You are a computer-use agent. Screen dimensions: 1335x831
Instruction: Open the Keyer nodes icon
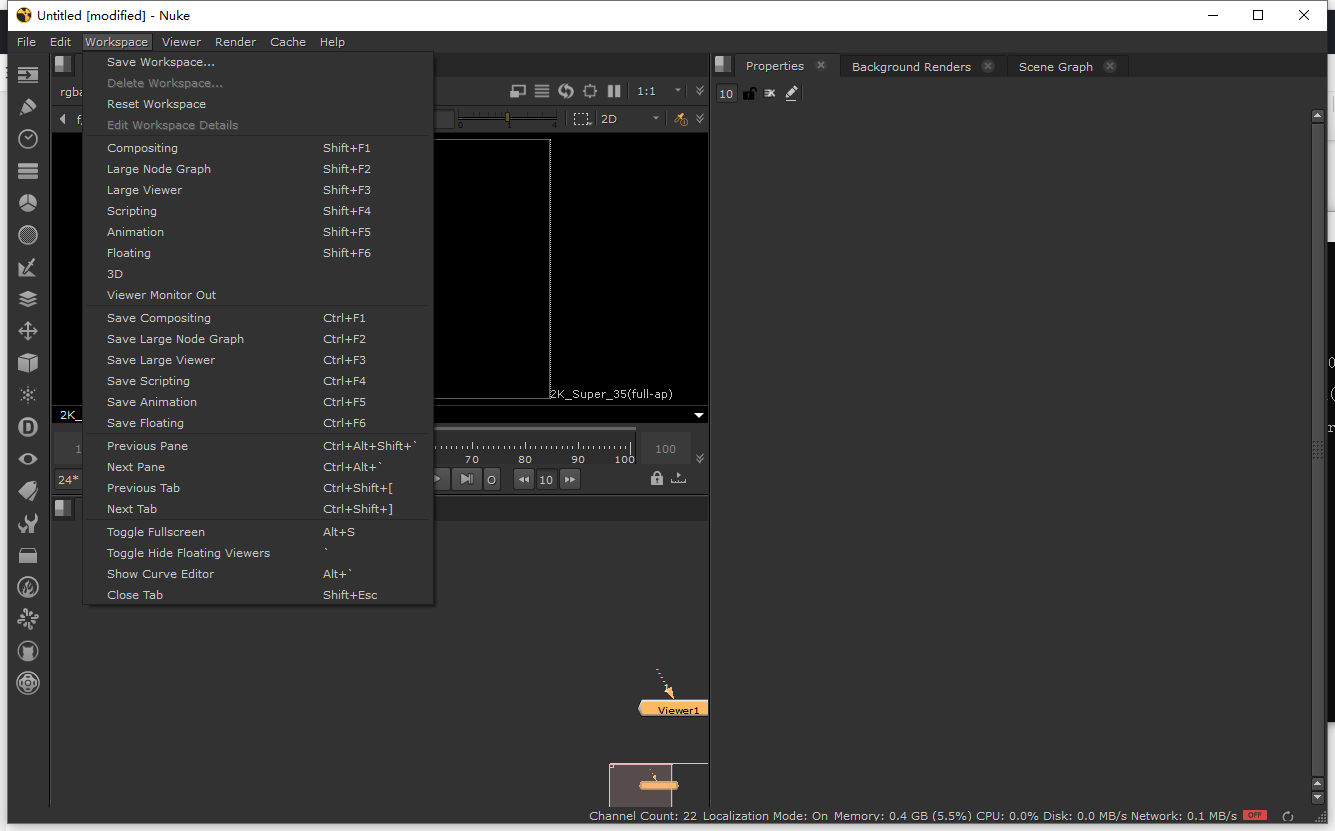pyautogui.click(x=28, y=267)
